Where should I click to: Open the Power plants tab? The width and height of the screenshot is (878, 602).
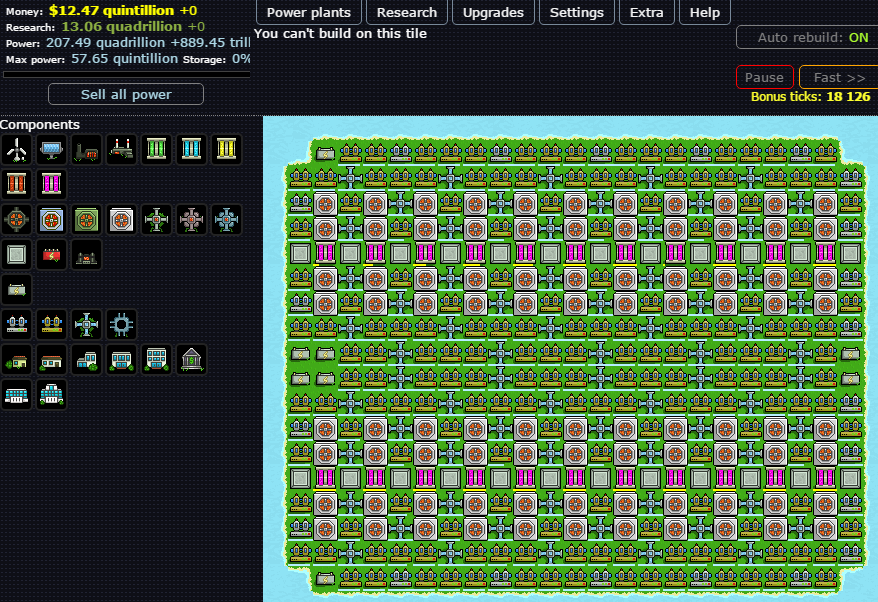point(309,12)
